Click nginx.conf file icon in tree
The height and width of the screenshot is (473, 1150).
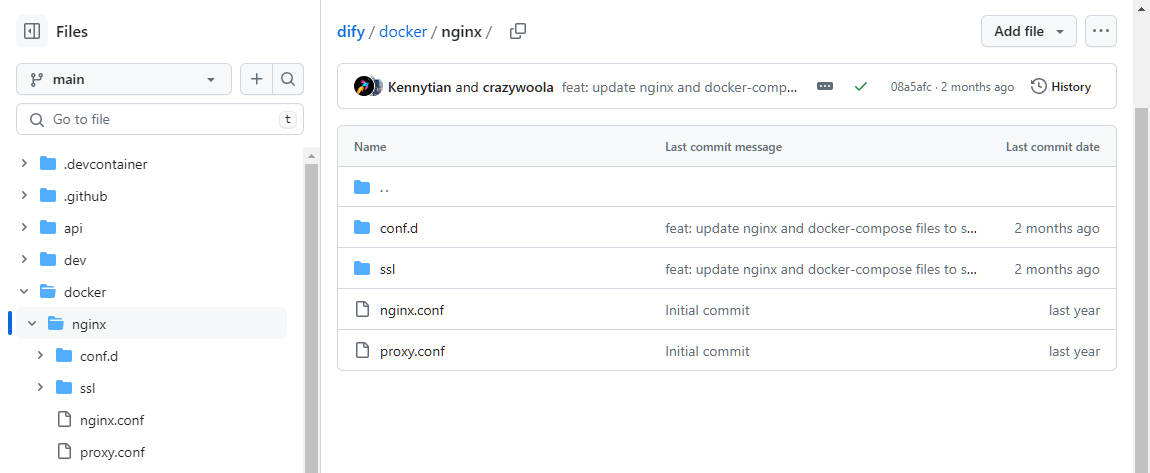(x=65, y=419)
